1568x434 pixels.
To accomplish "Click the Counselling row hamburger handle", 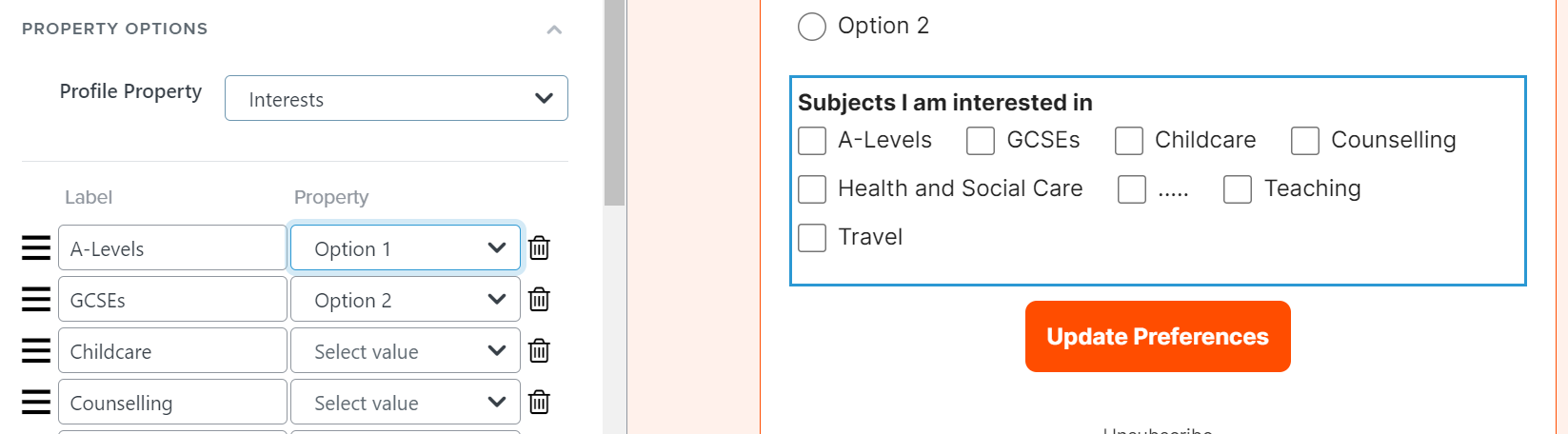I will coord(36,403).
